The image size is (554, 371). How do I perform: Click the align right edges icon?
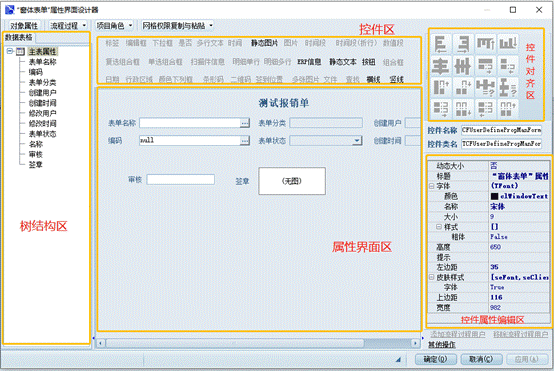pos(463,44)
